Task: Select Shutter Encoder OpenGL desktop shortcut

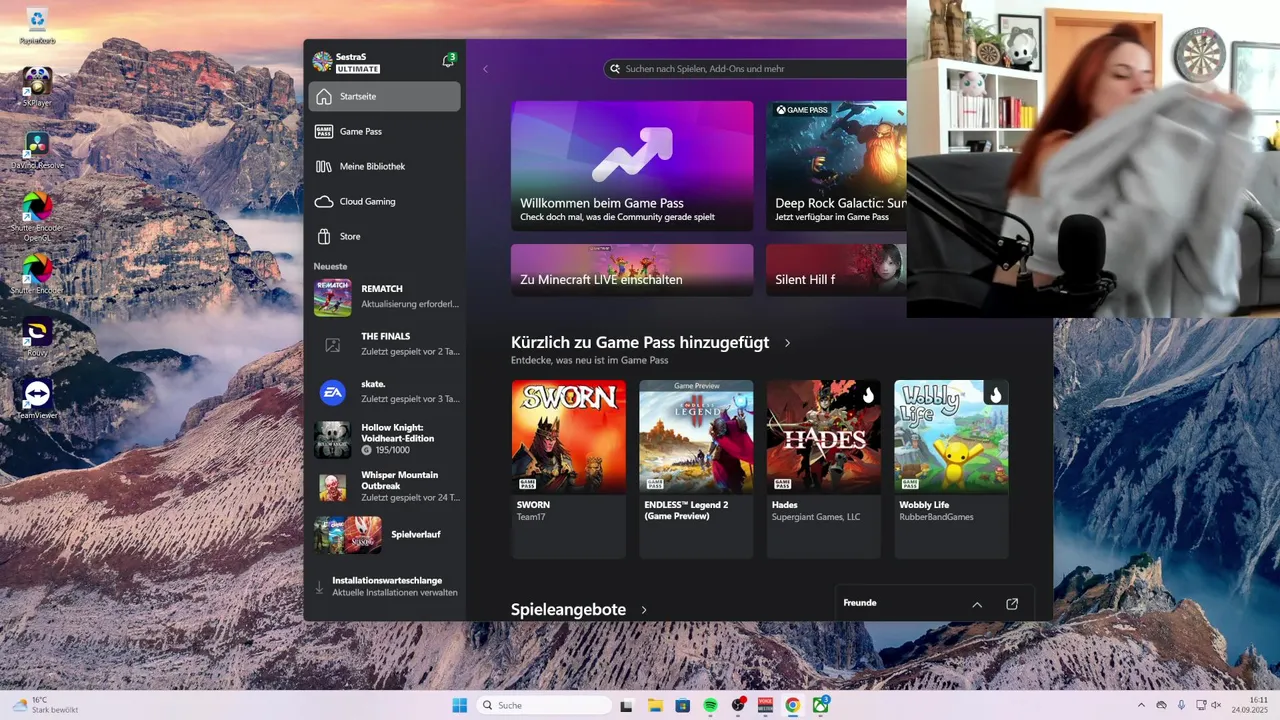Action: [x=37, y=217]
